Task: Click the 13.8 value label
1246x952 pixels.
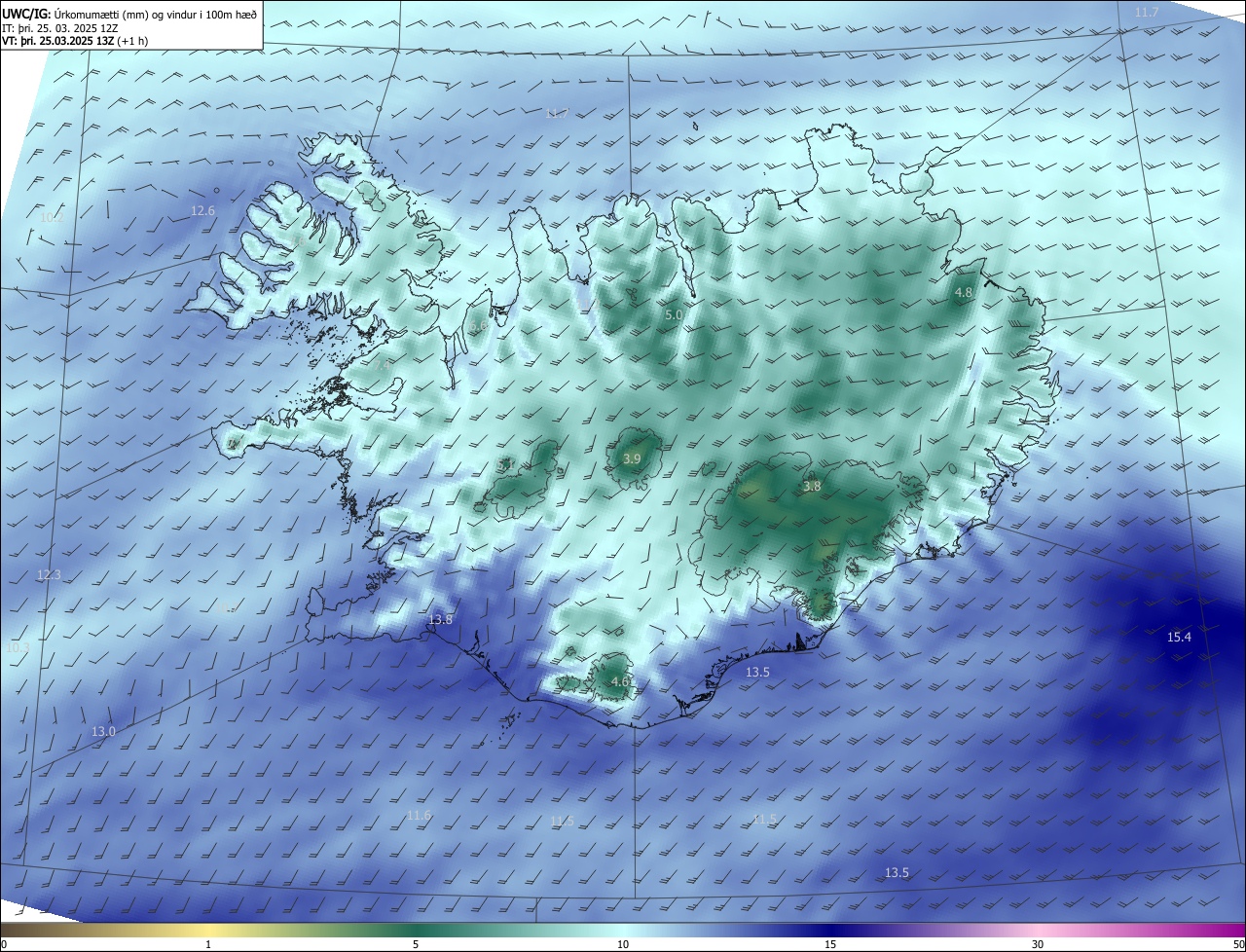Action: tap(441, 619)
